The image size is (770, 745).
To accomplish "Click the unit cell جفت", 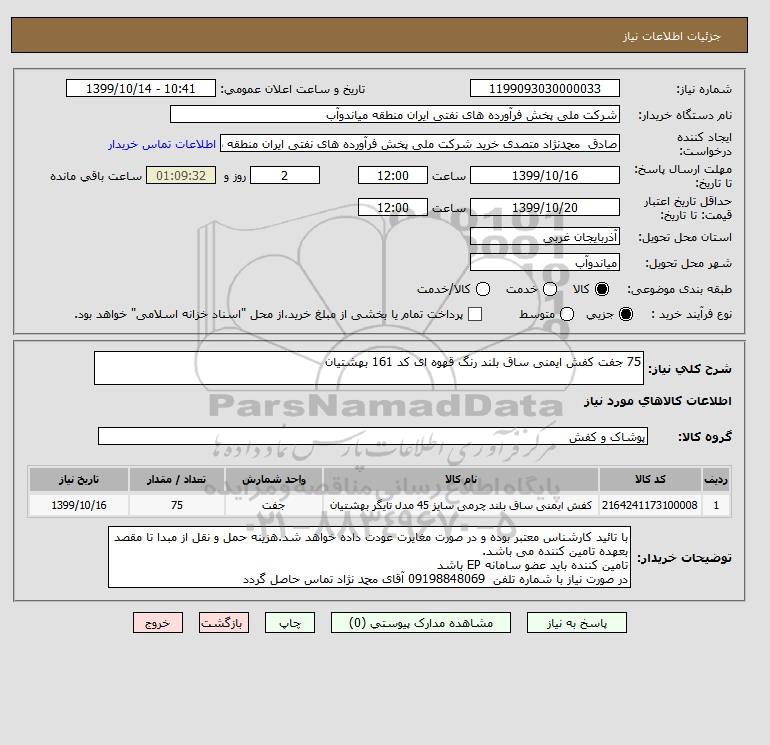I will pos(274,505).
